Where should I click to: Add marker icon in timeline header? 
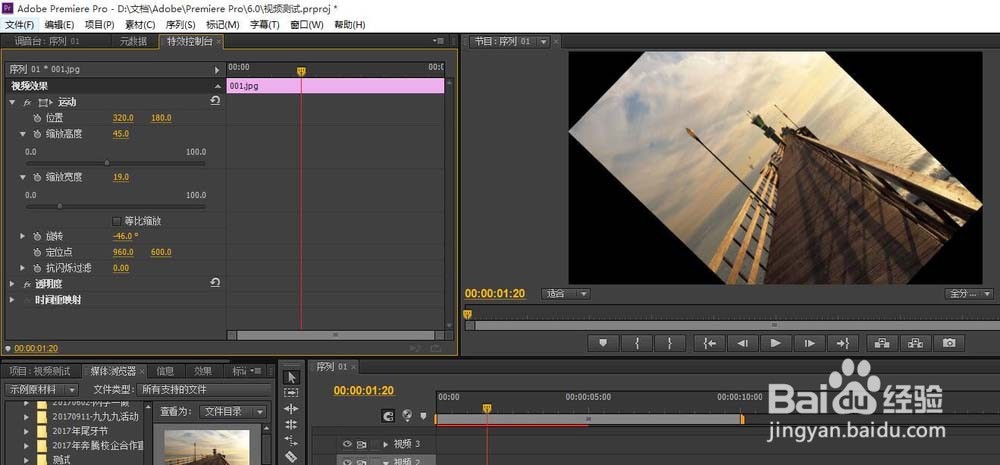click(x=422, y=416)
